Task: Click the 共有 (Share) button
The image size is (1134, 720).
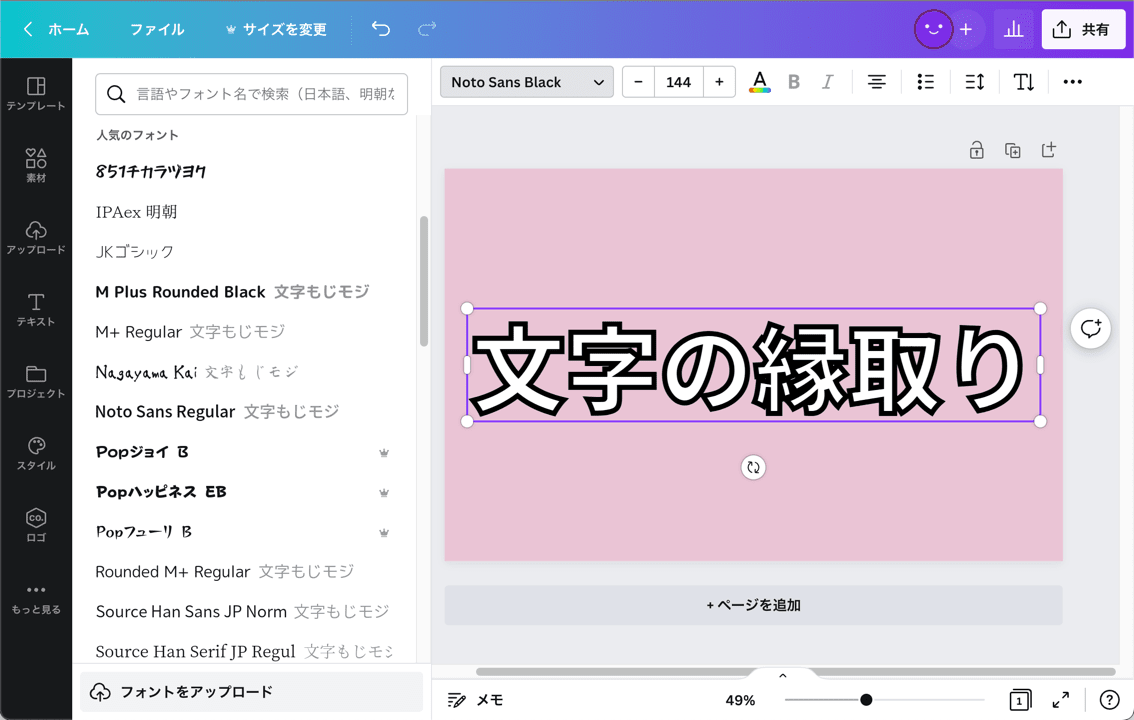Action: 1083,29
